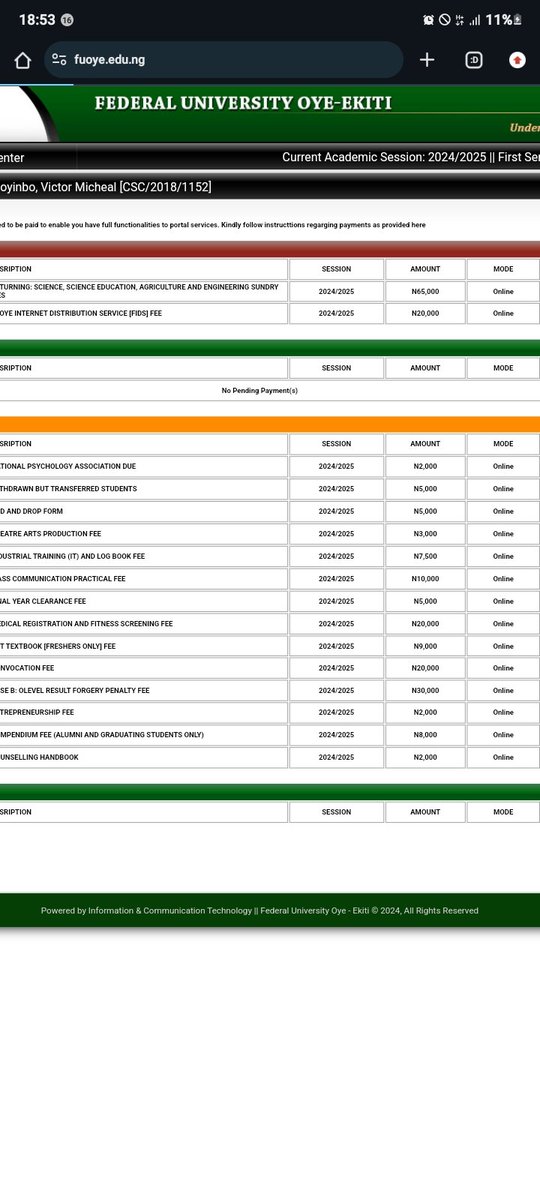The image size is (540, 1200).
Task: Click the footer Powered by Information & Communication Technology
Action: coord(260,911)
